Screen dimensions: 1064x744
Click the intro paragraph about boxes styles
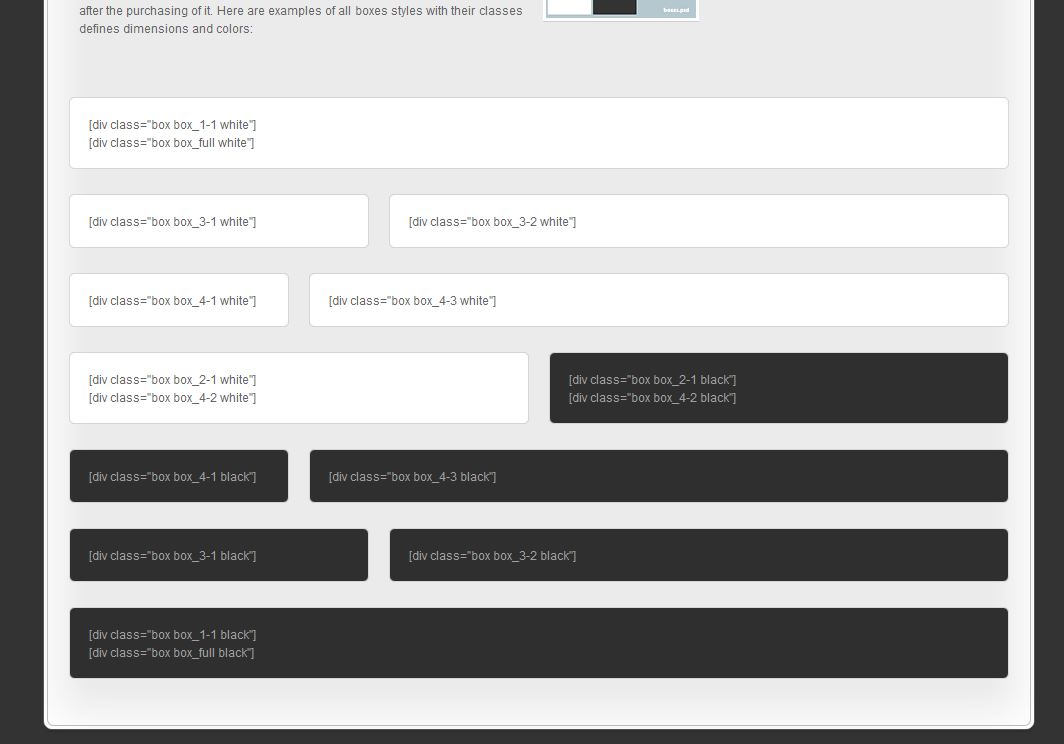click(x=300, y=20)
